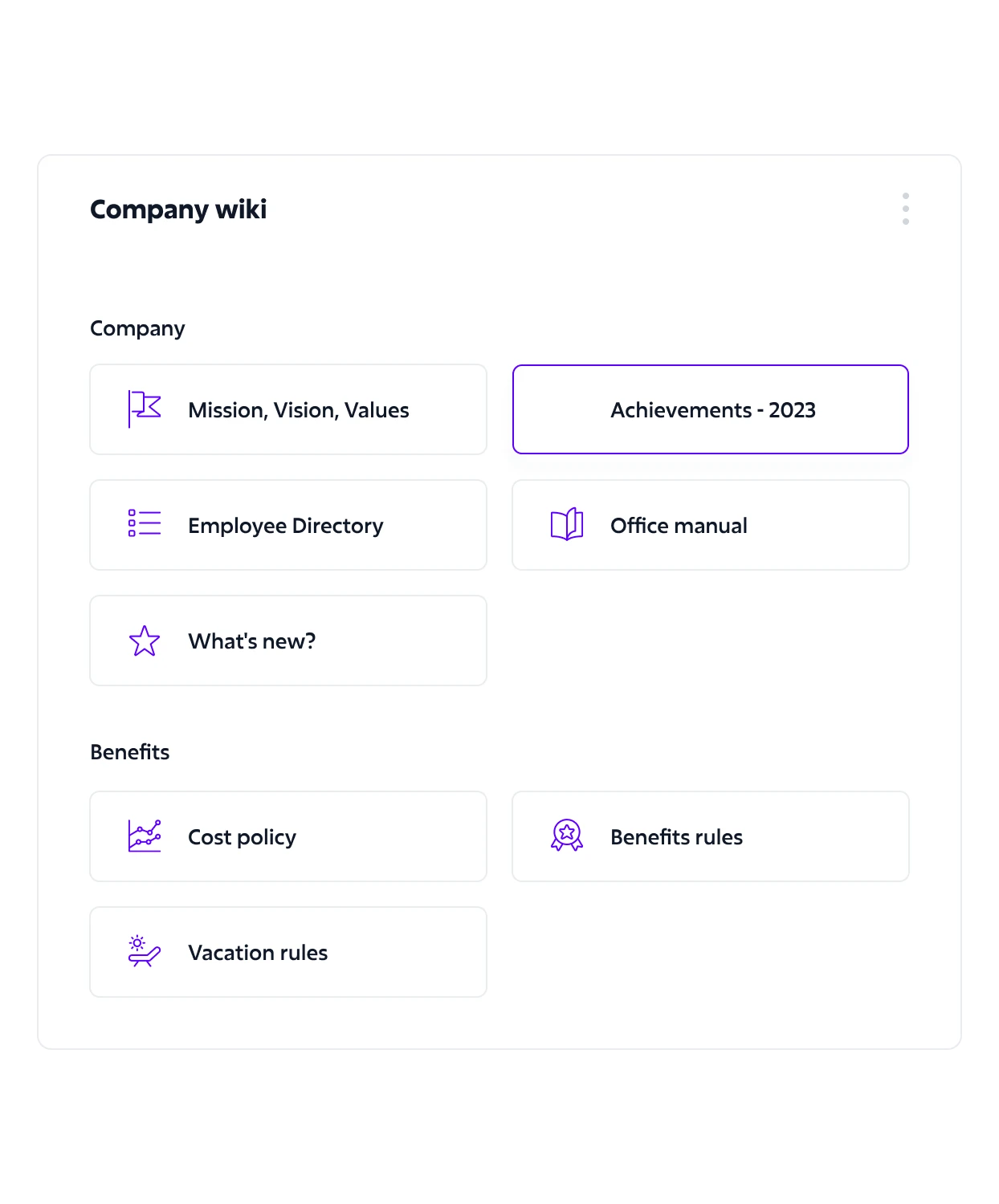Select the What's new? label
999x1204 pixels.
[x=251, y=641]
